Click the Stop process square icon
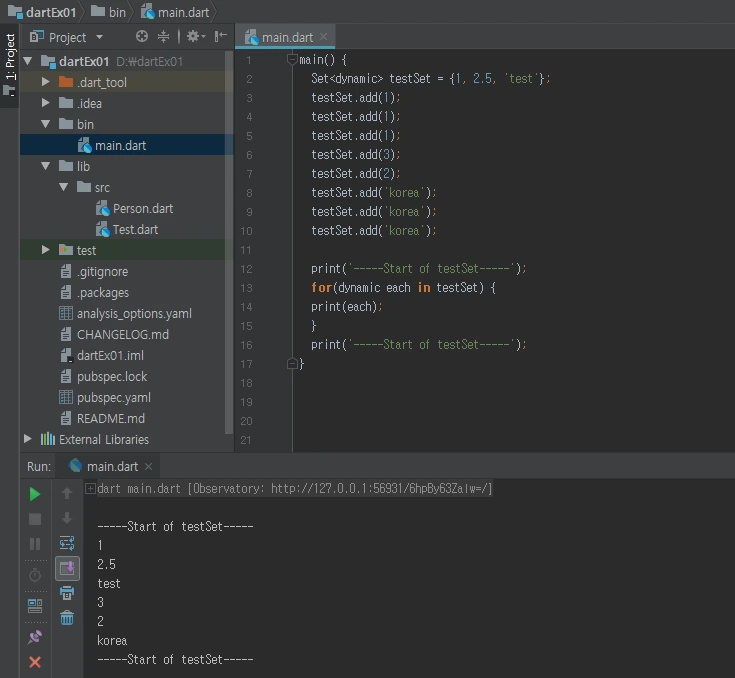The image size is (735, 678). coord(35,519)
